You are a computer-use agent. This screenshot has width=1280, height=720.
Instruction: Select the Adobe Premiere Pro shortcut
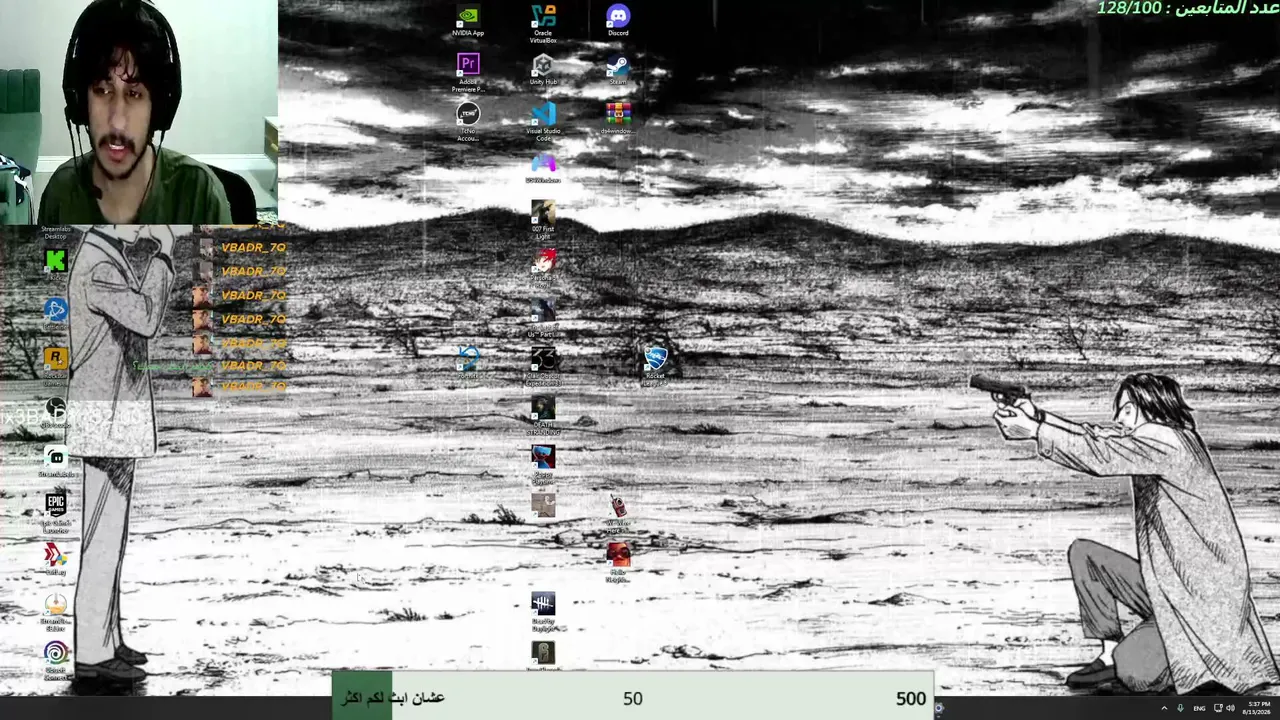(468, 73)
